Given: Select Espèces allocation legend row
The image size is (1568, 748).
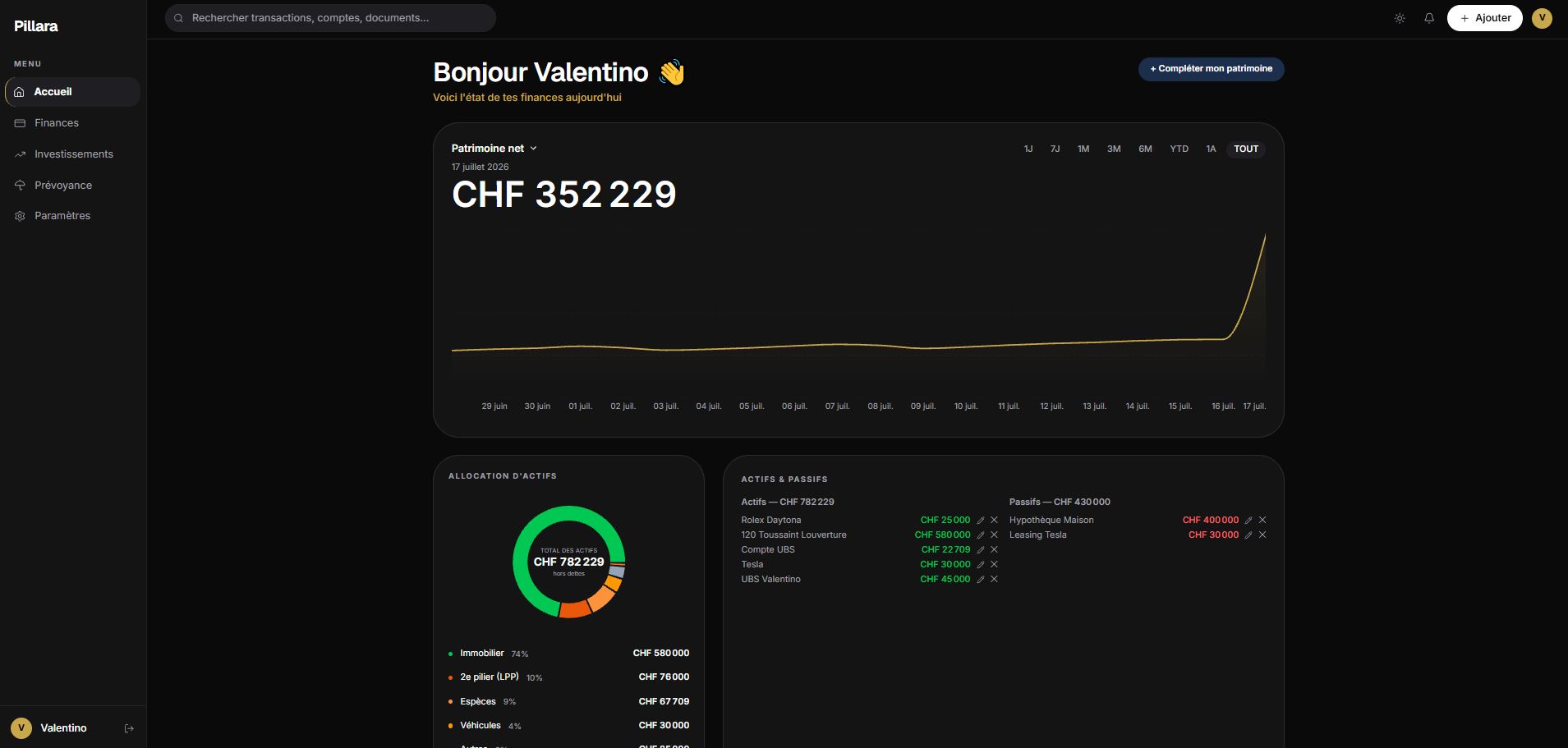Looking at the screenshot, I should [568, 702].
